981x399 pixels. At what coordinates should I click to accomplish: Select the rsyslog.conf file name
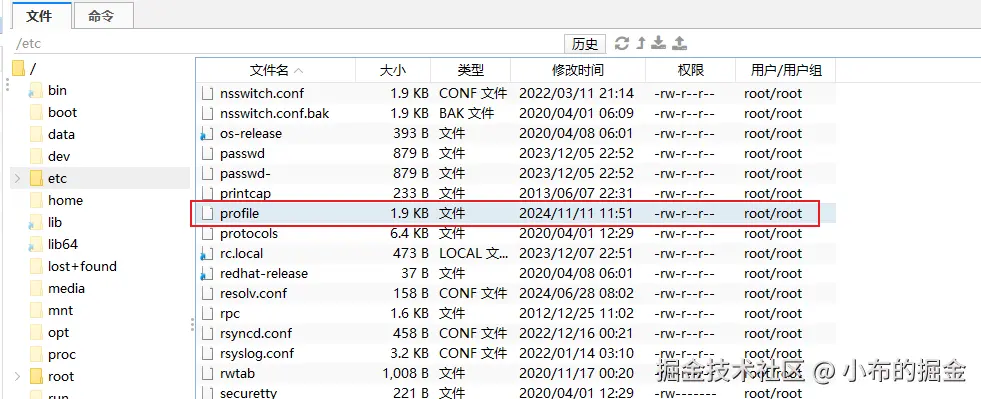coord(257,353)
